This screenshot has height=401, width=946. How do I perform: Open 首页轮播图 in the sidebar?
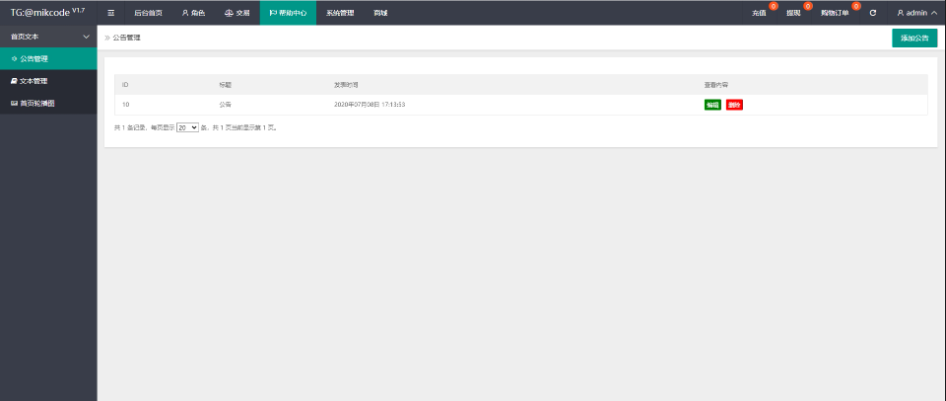tap(48, 103)
